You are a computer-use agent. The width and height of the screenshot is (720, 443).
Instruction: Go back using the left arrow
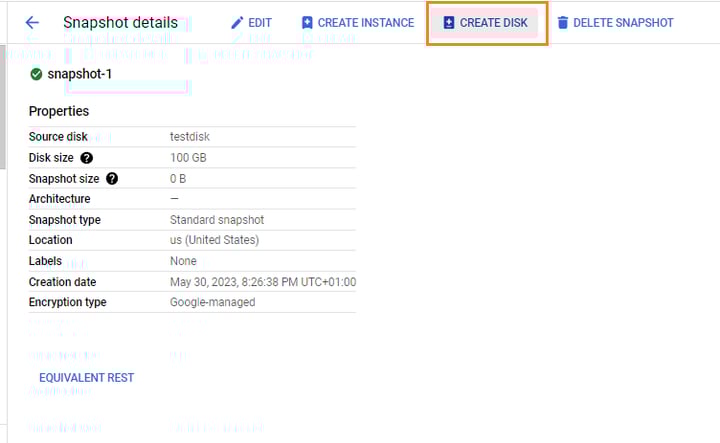click(32, 22)
